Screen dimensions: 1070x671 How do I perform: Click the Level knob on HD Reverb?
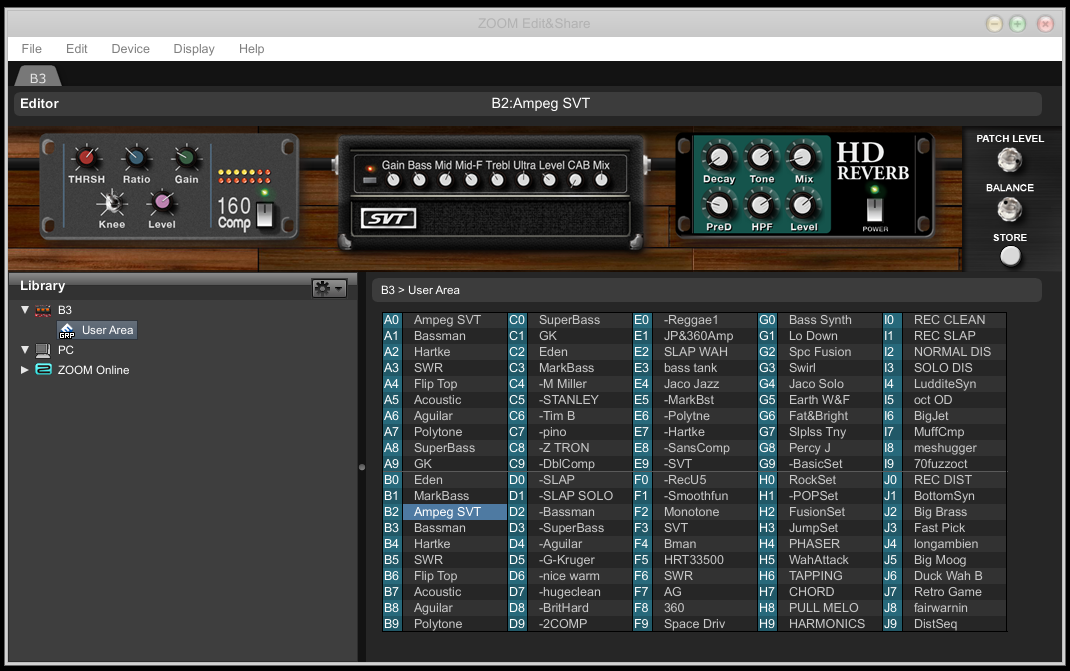803,205
